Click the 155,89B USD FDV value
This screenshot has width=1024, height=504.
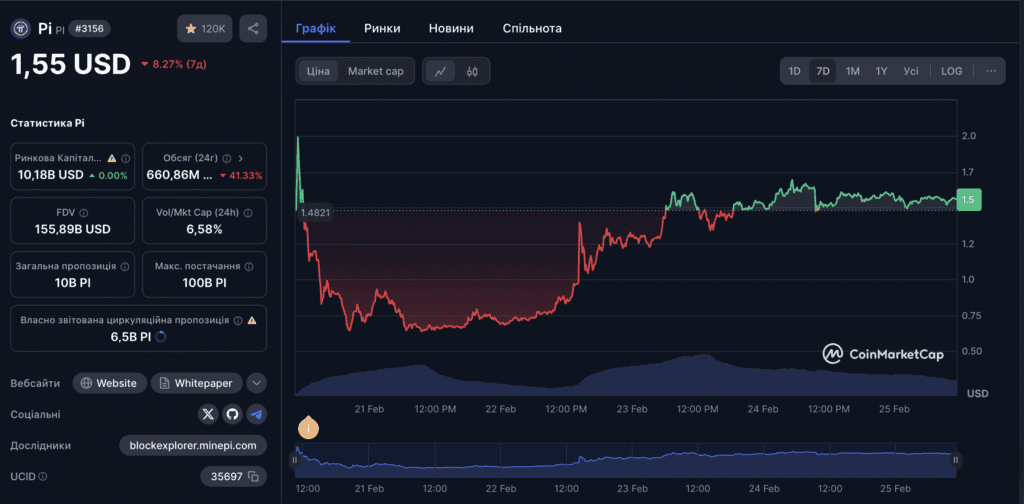tap(72, 229)
